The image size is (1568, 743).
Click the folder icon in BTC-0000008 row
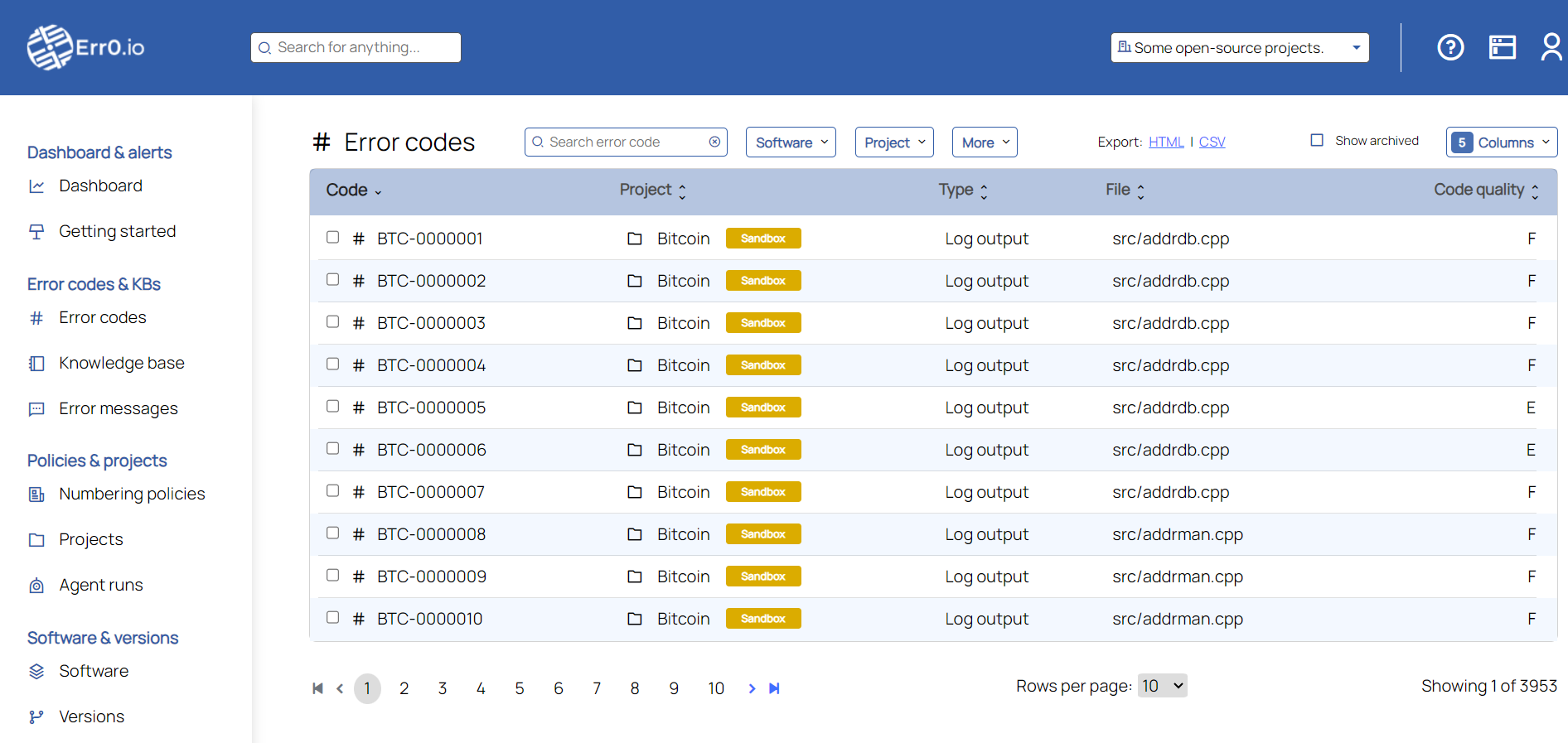tap(635, 534)
